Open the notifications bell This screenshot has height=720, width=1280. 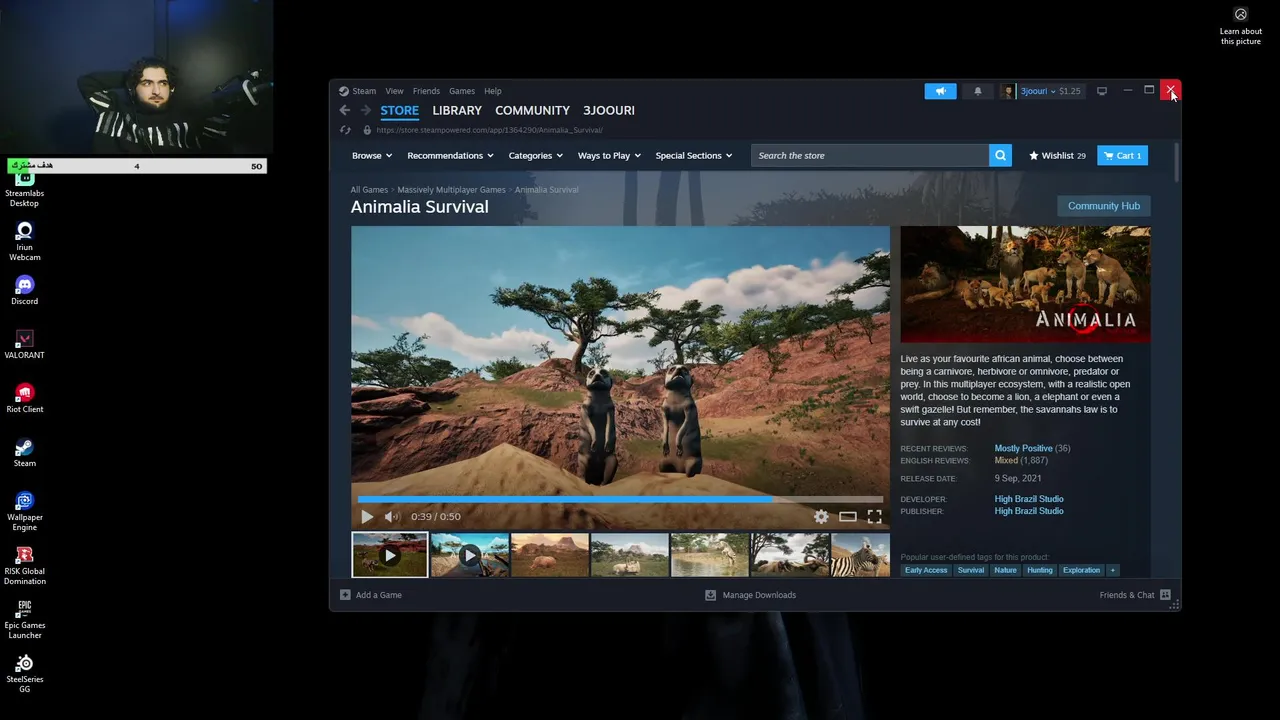tap(978, 91)
